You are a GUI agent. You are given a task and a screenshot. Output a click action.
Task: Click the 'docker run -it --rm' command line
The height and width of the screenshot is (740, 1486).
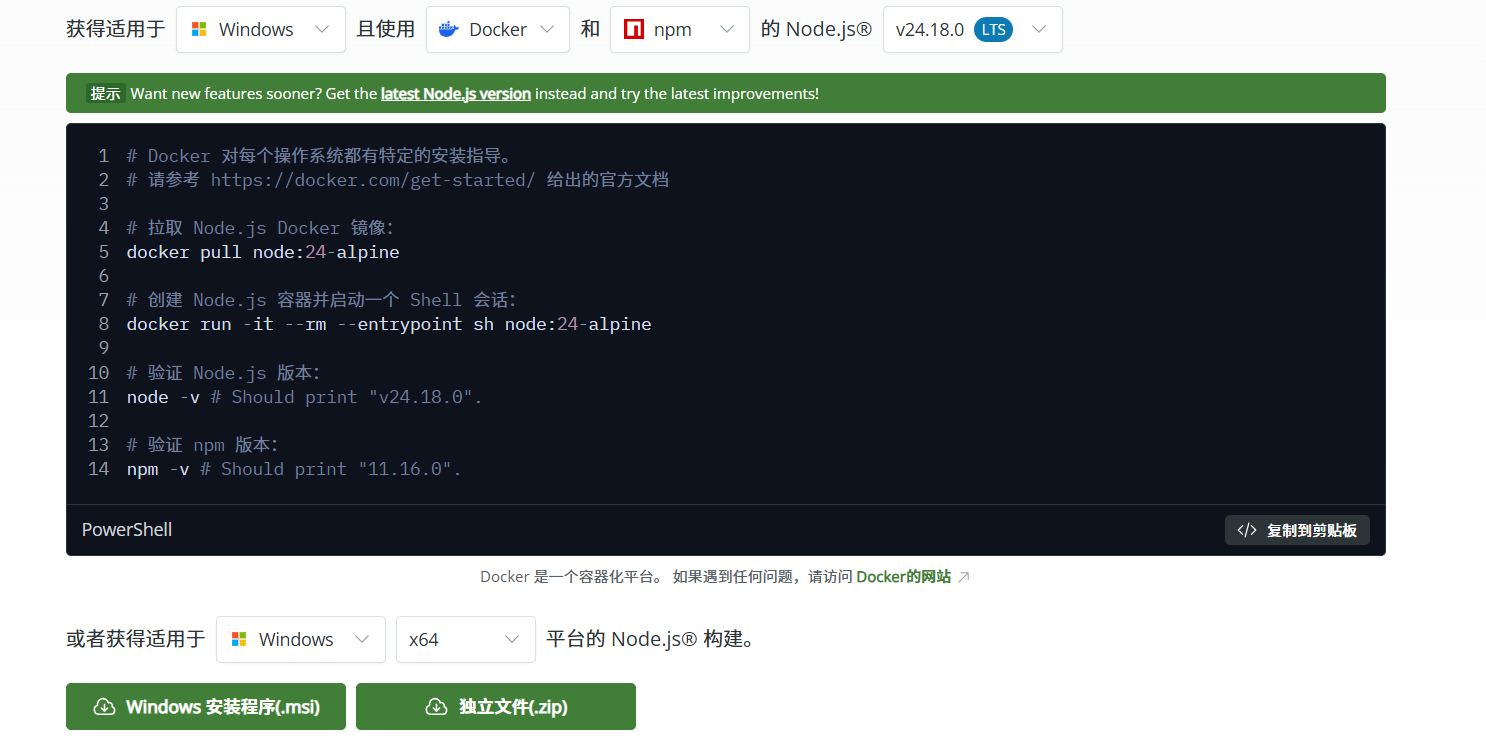tap(389, 324)
